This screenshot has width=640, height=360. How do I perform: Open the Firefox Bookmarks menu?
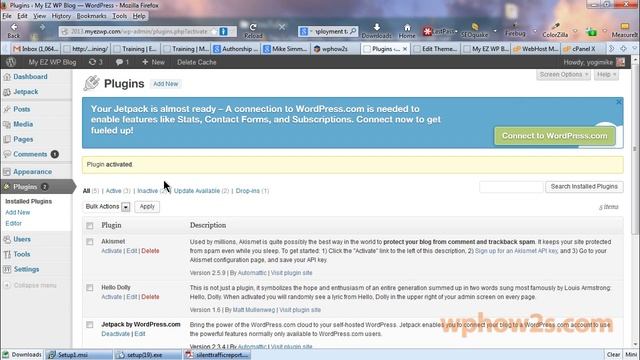coord(91,16)
